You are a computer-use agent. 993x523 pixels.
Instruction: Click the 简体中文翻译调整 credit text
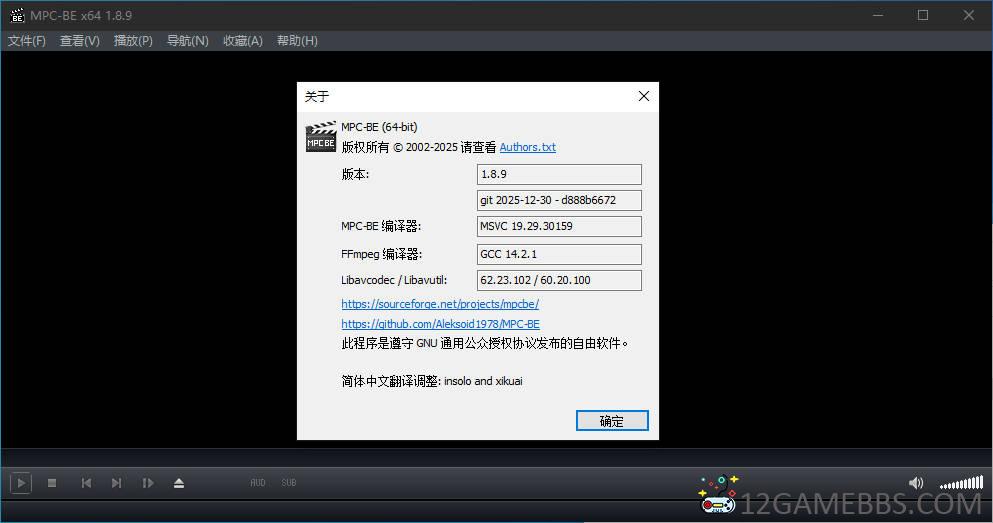point(432,381)
